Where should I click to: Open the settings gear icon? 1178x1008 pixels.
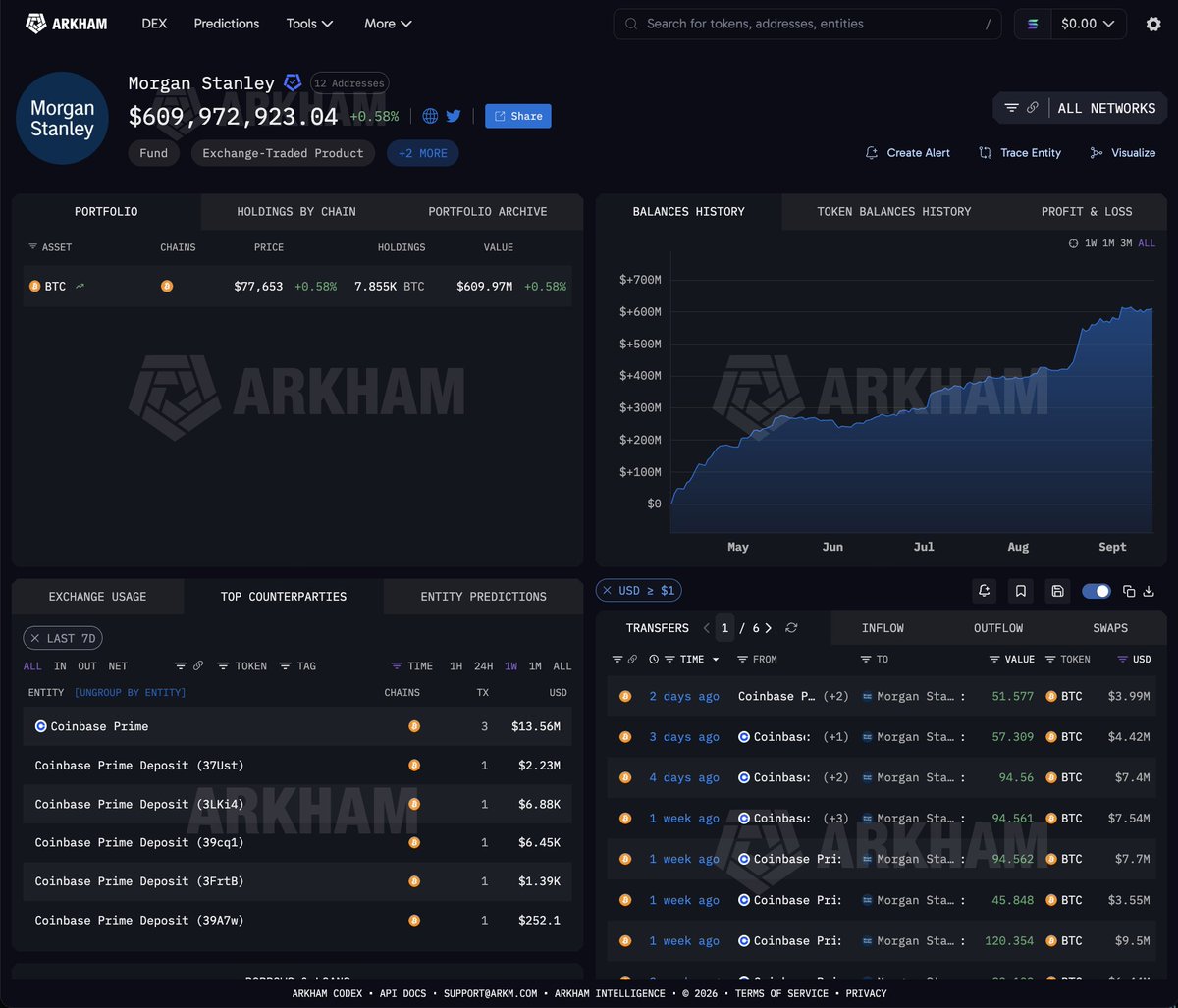click(1153, 24)
